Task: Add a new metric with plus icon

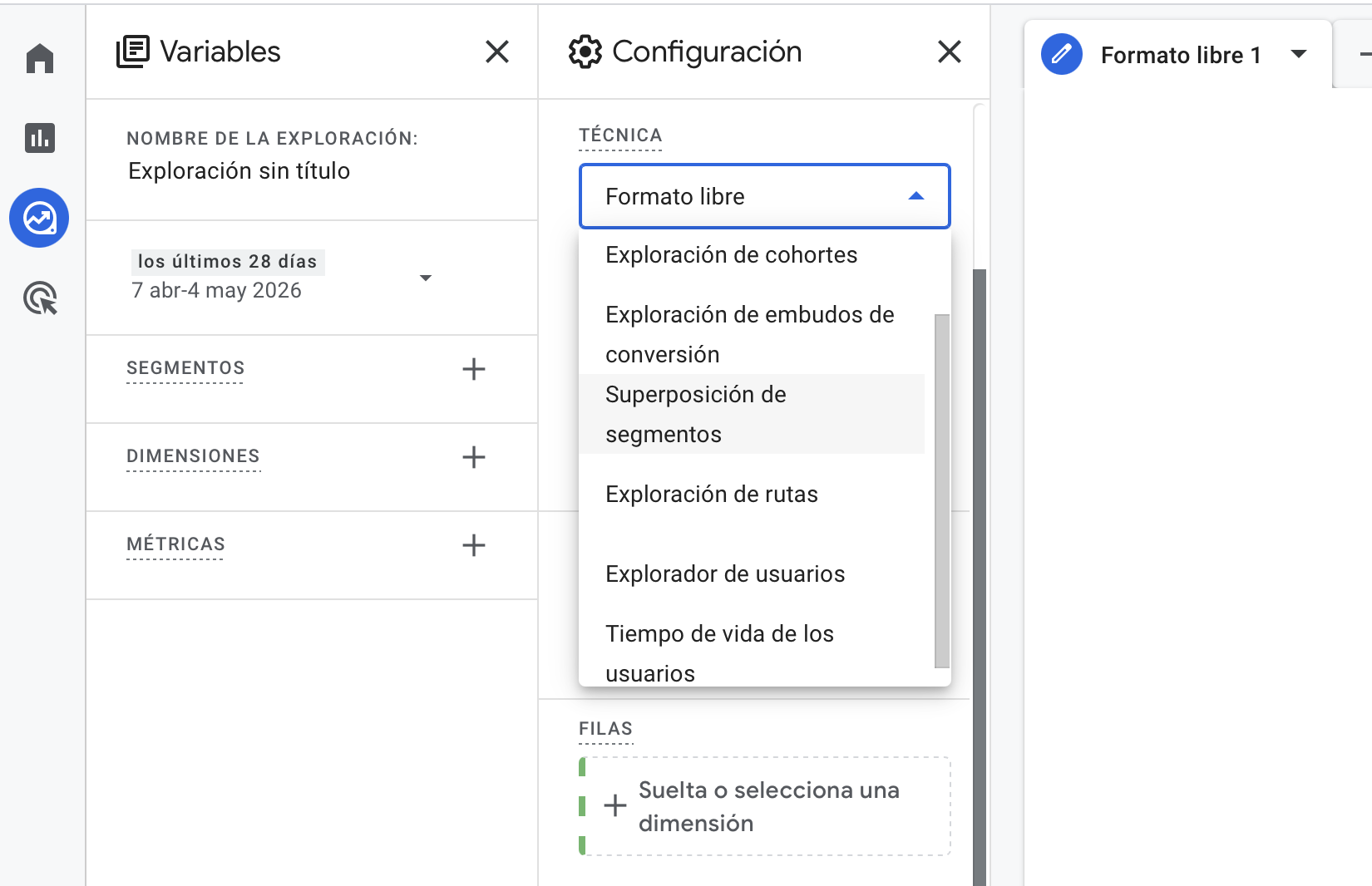Action: pos(474,545)
